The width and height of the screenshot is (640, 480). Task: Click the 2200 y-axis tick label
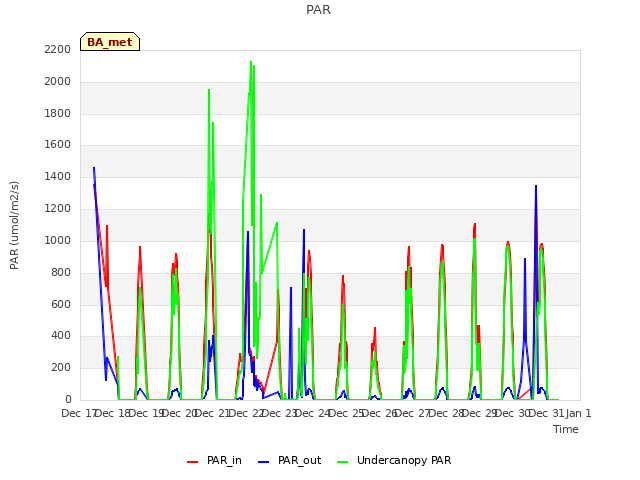click(x=58, y=50)
